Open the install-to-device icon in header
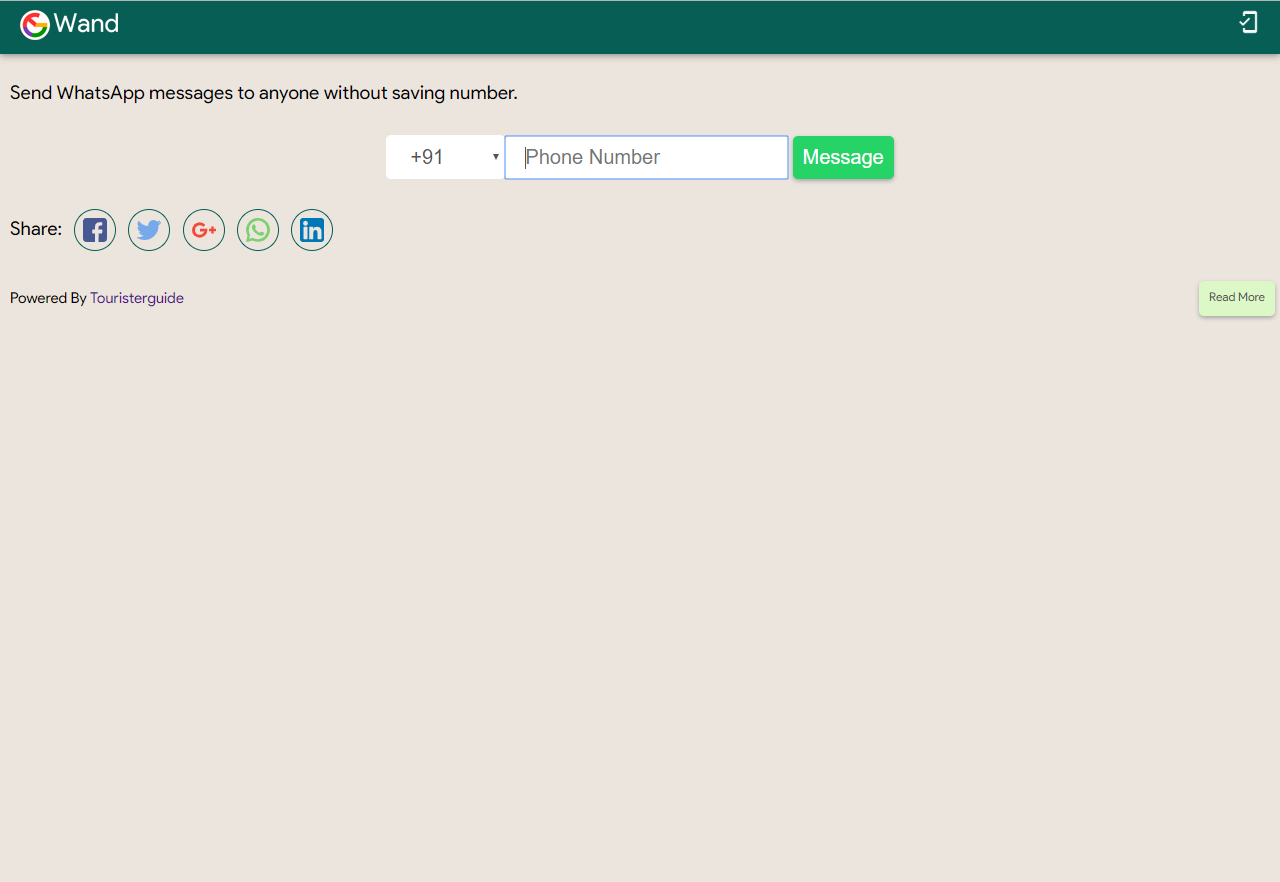Screen dimensions: 1280x882 point(1248,23)
